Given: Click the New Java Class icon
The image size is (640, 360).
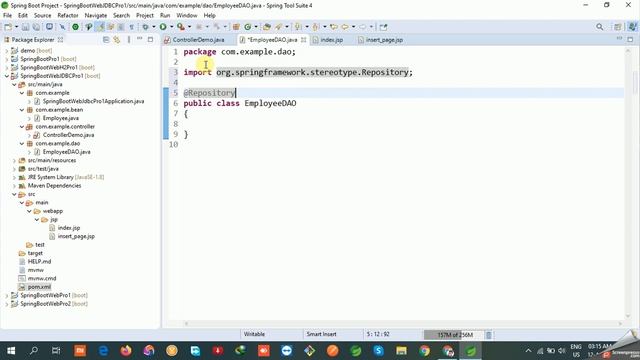Looking at the screenshot, I should [x=248, y=27].
